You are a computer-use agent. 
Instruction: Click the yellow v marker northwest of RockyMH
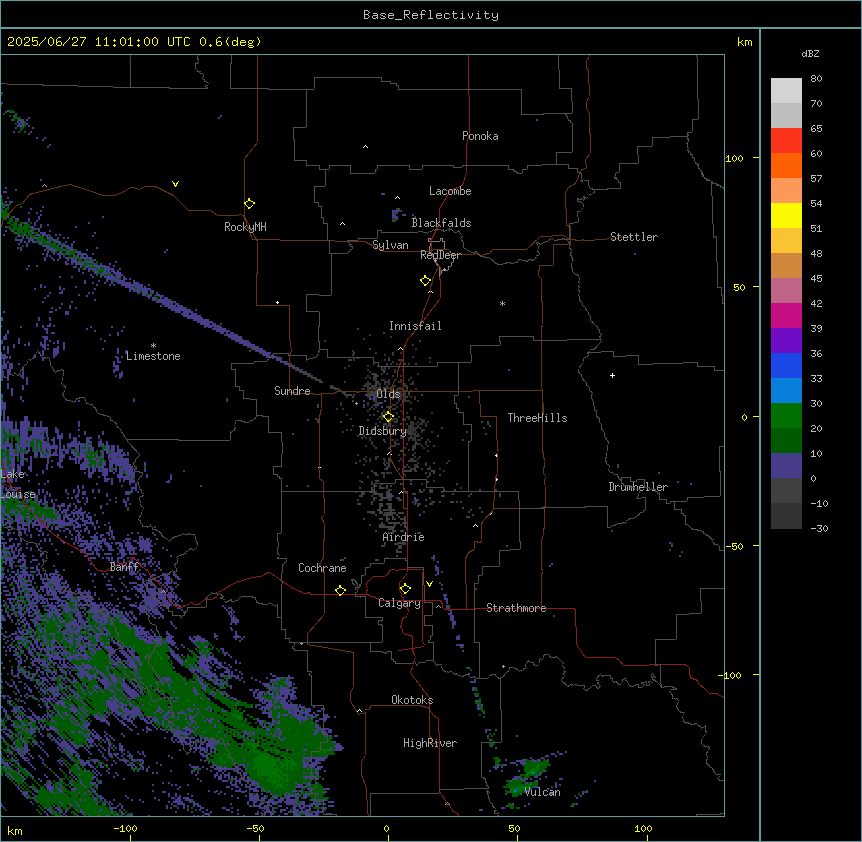click(x=175, y=184)
